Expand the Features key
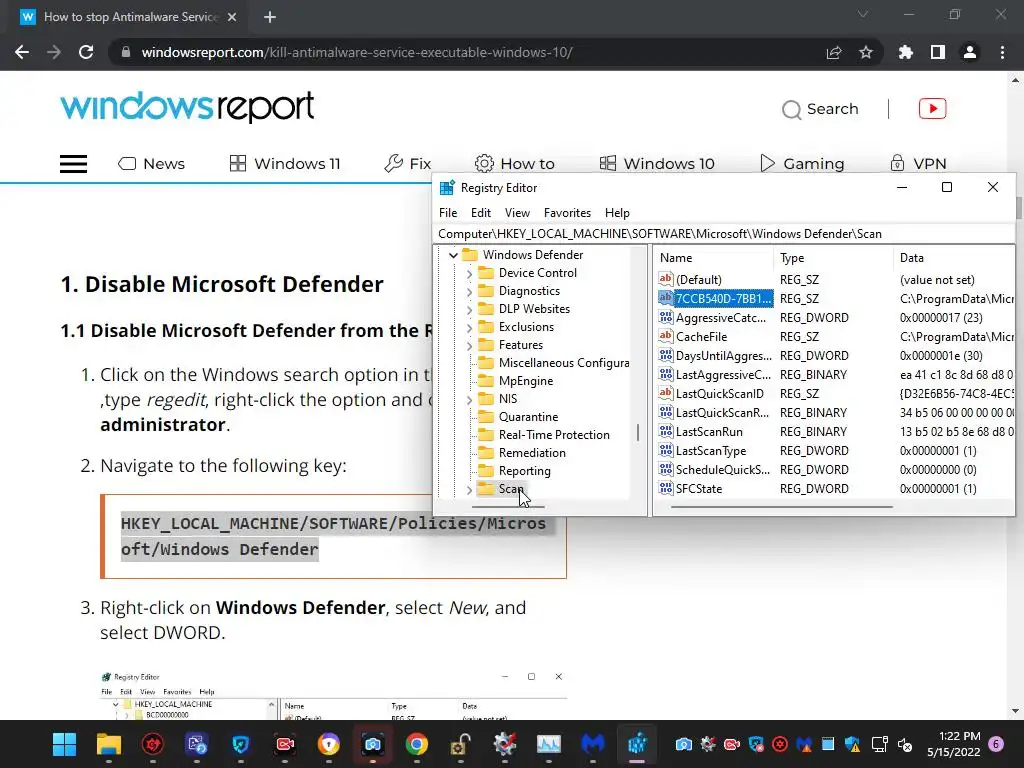Image resolution: width=1024 pixels, height=768 pixels. coord(470,345)
